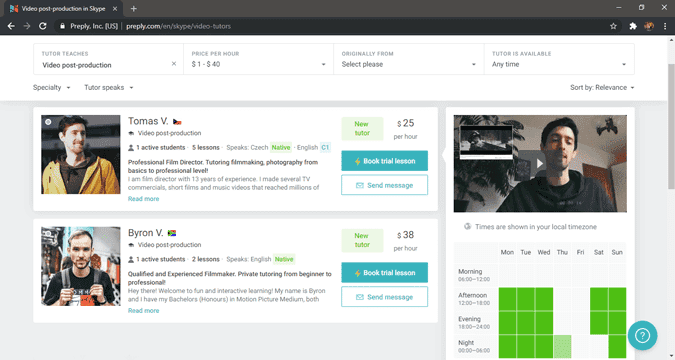Viewport: 675px width, 360px height.
Task: Select the Sunday evening availability slot
Action: tap(617, 323)
